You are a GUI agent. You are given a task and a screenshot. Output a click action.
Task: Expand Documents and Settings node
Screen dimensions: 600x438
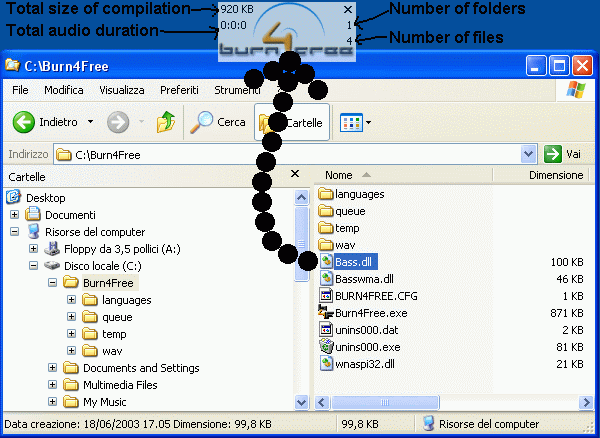52,368
